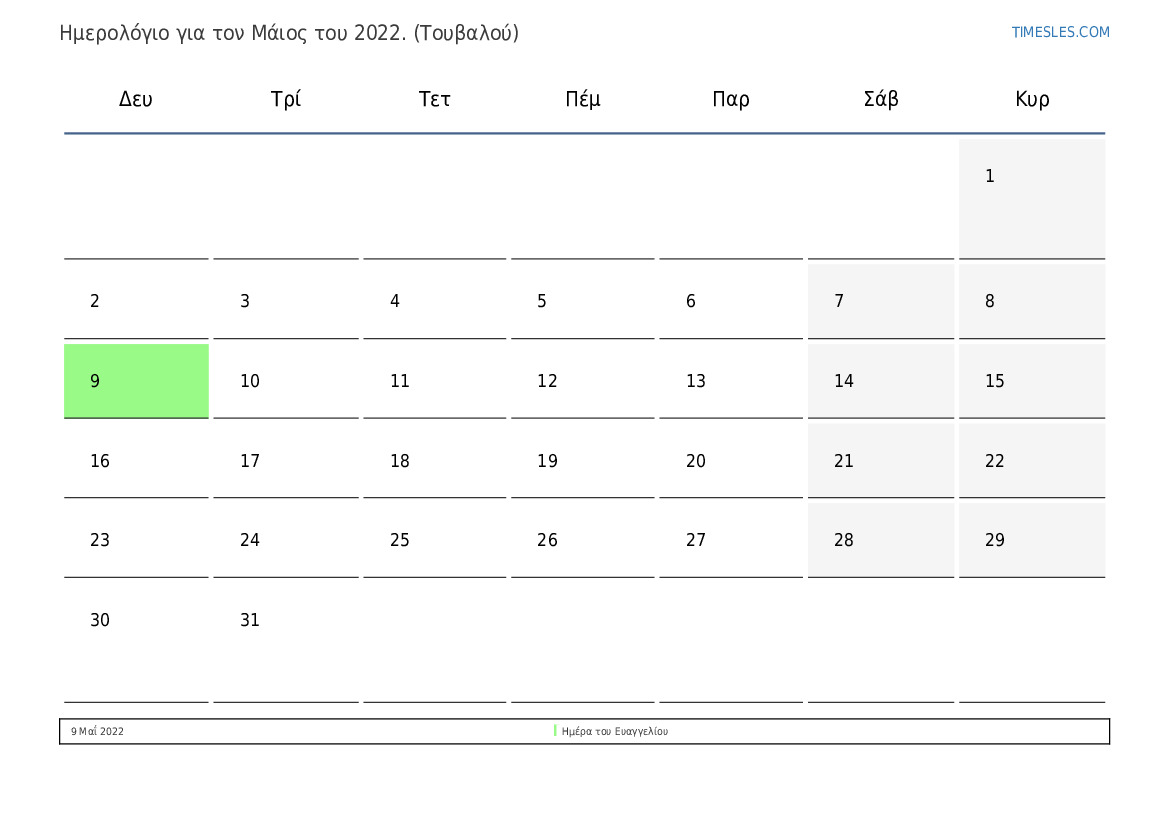
Task: Select day 31 in the last row
Action: click(x=285, y=638)
